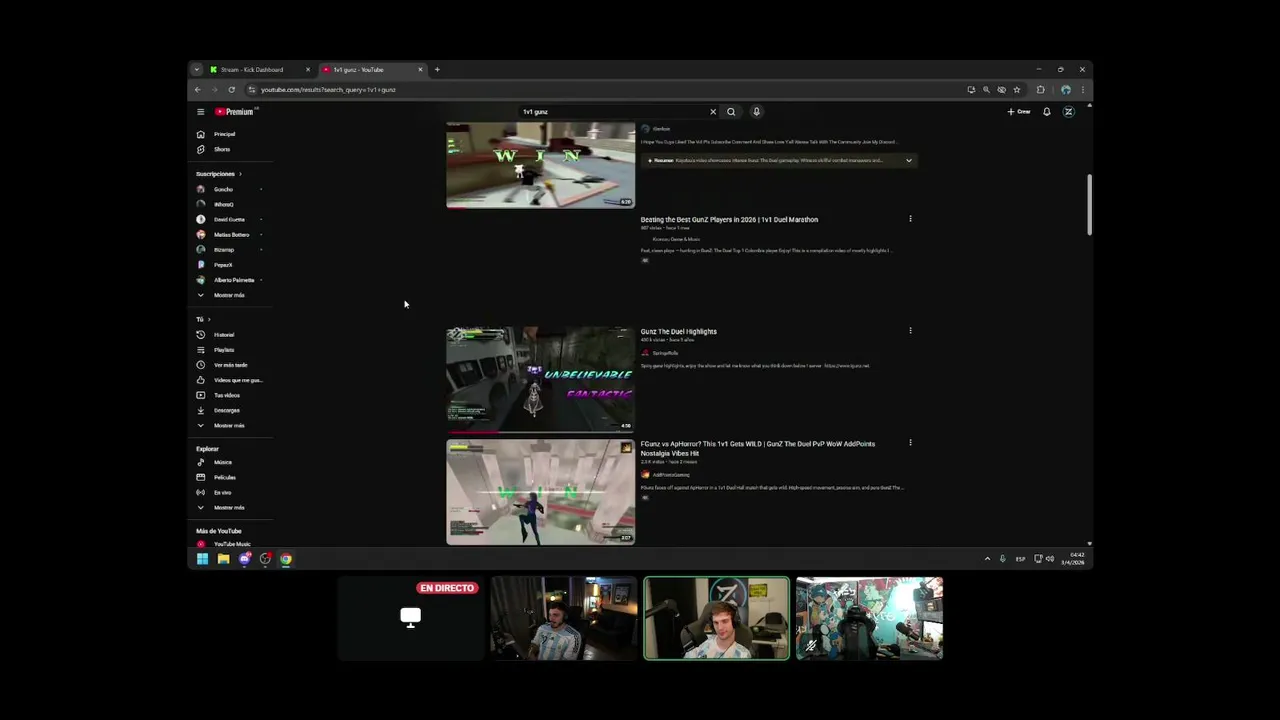Viewport: 1280px width, 720px height.
Task: Open options for FGunz vs ApHorror video
Action: tap(910, 443)
